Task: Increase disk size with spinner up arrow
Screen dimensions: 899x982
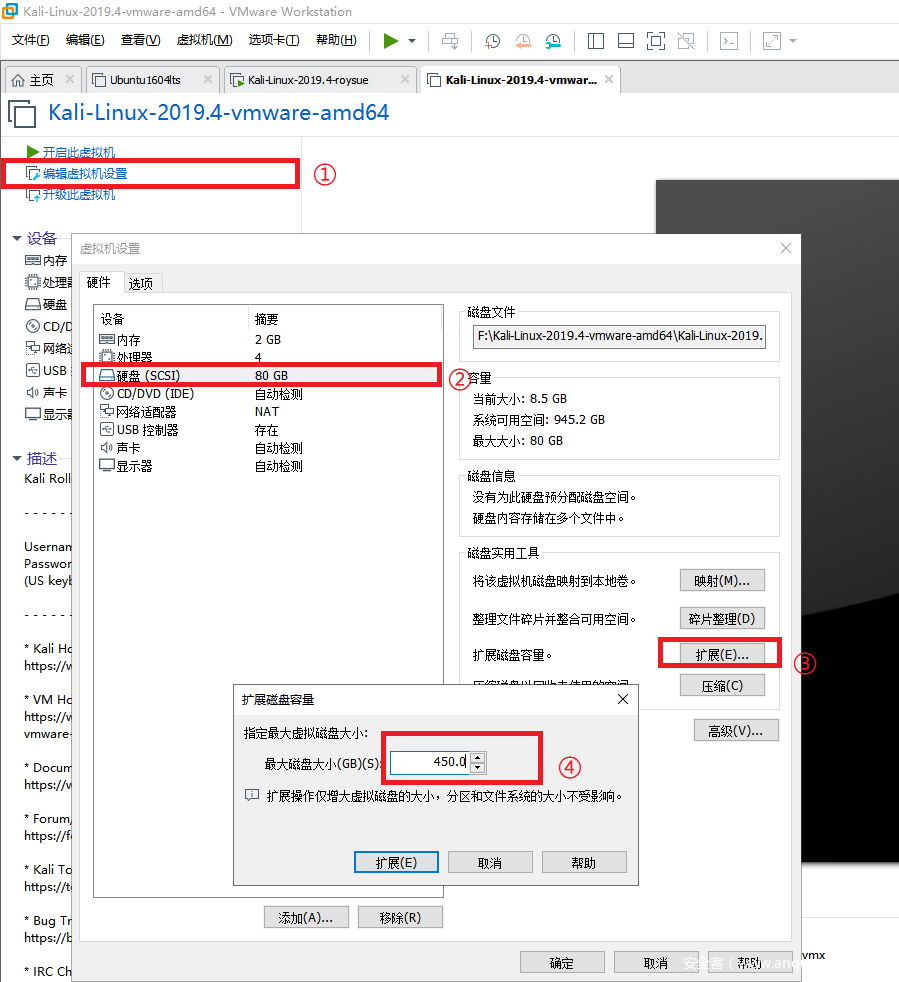Action: (477, 757)
